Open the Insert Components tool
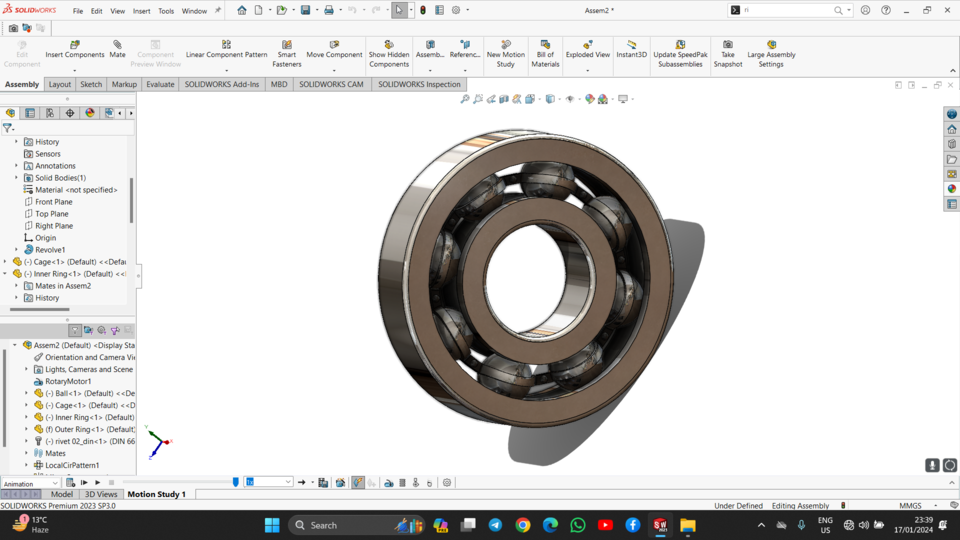The width and height of the screenshot is (960, 540). tap(75, 50)
